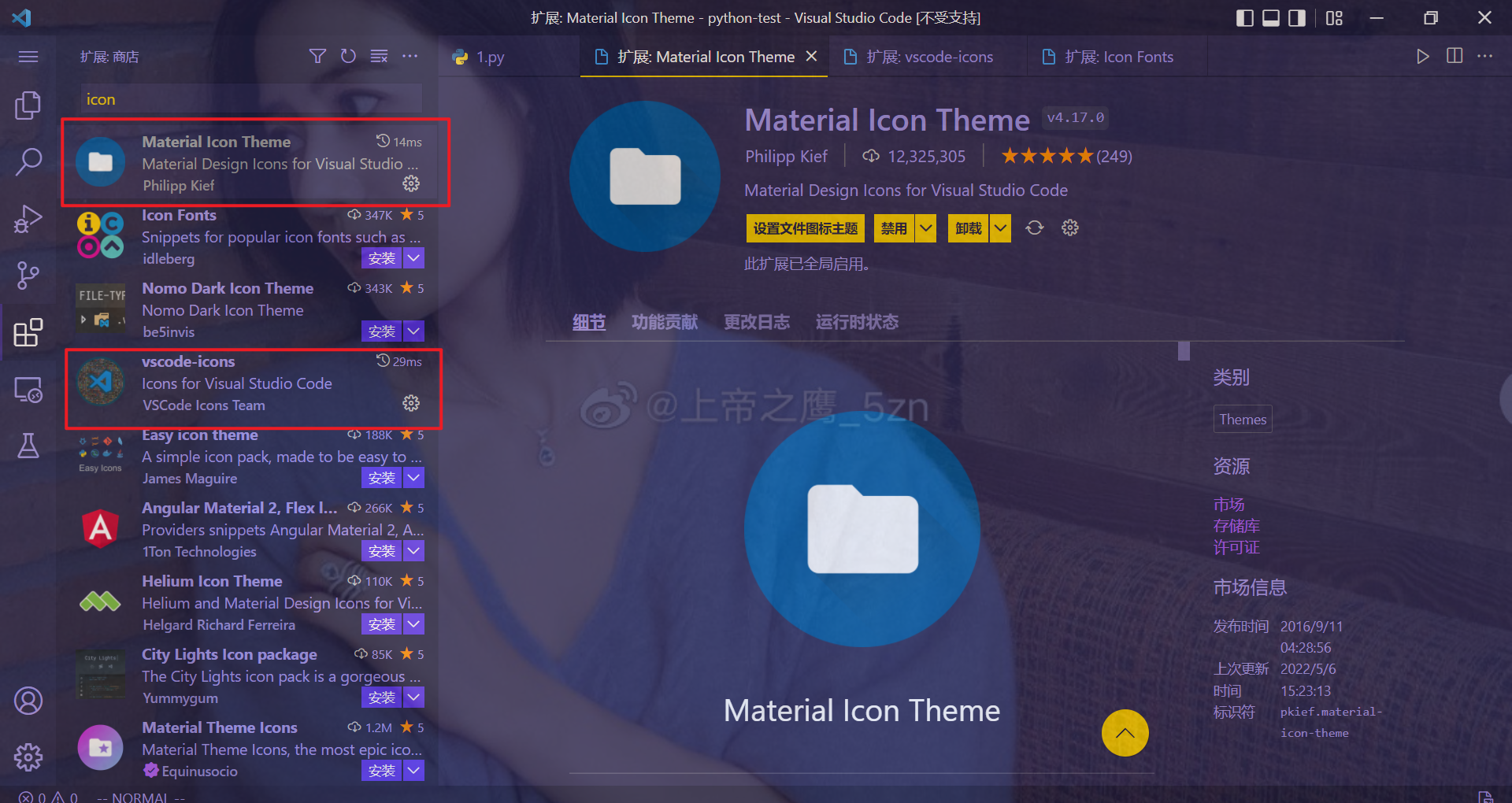Open install dropdown for Nomo Dark Icon Theme
The width and height of the screenshot is (1512, 803).
click(413, 331)
